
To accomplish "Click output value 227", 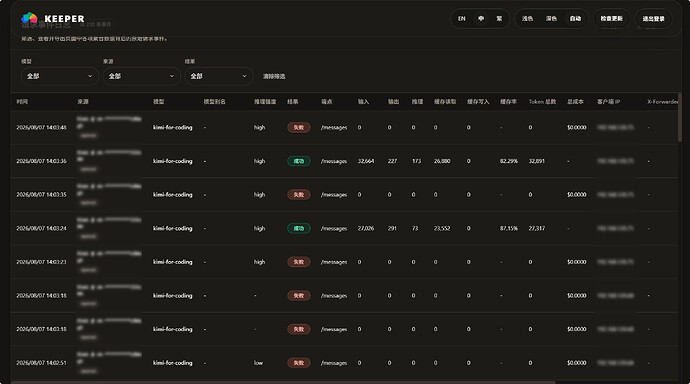I will point(392,161).
